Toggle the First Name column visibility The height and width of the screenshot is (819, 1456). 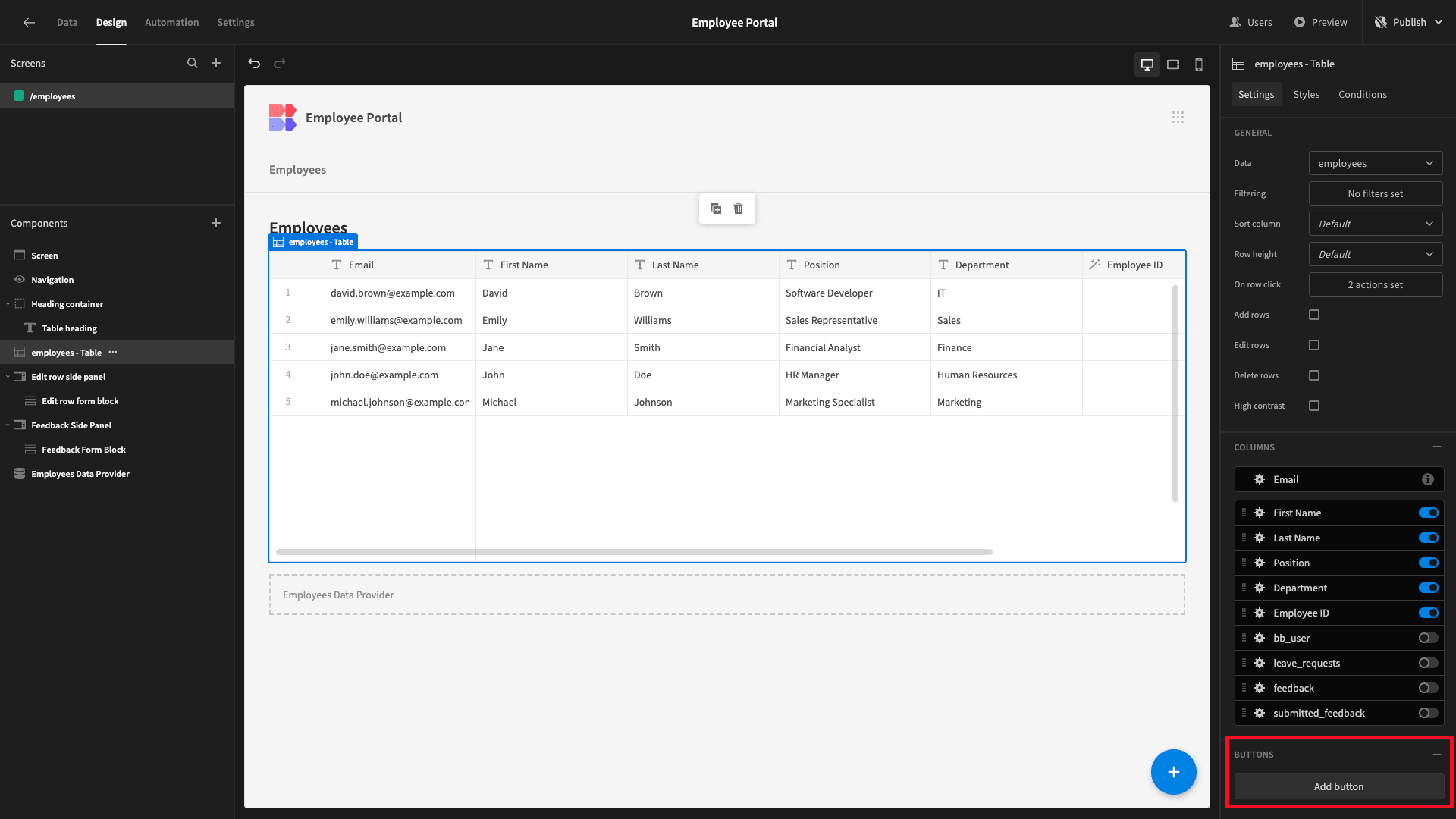pos(1429,512)
